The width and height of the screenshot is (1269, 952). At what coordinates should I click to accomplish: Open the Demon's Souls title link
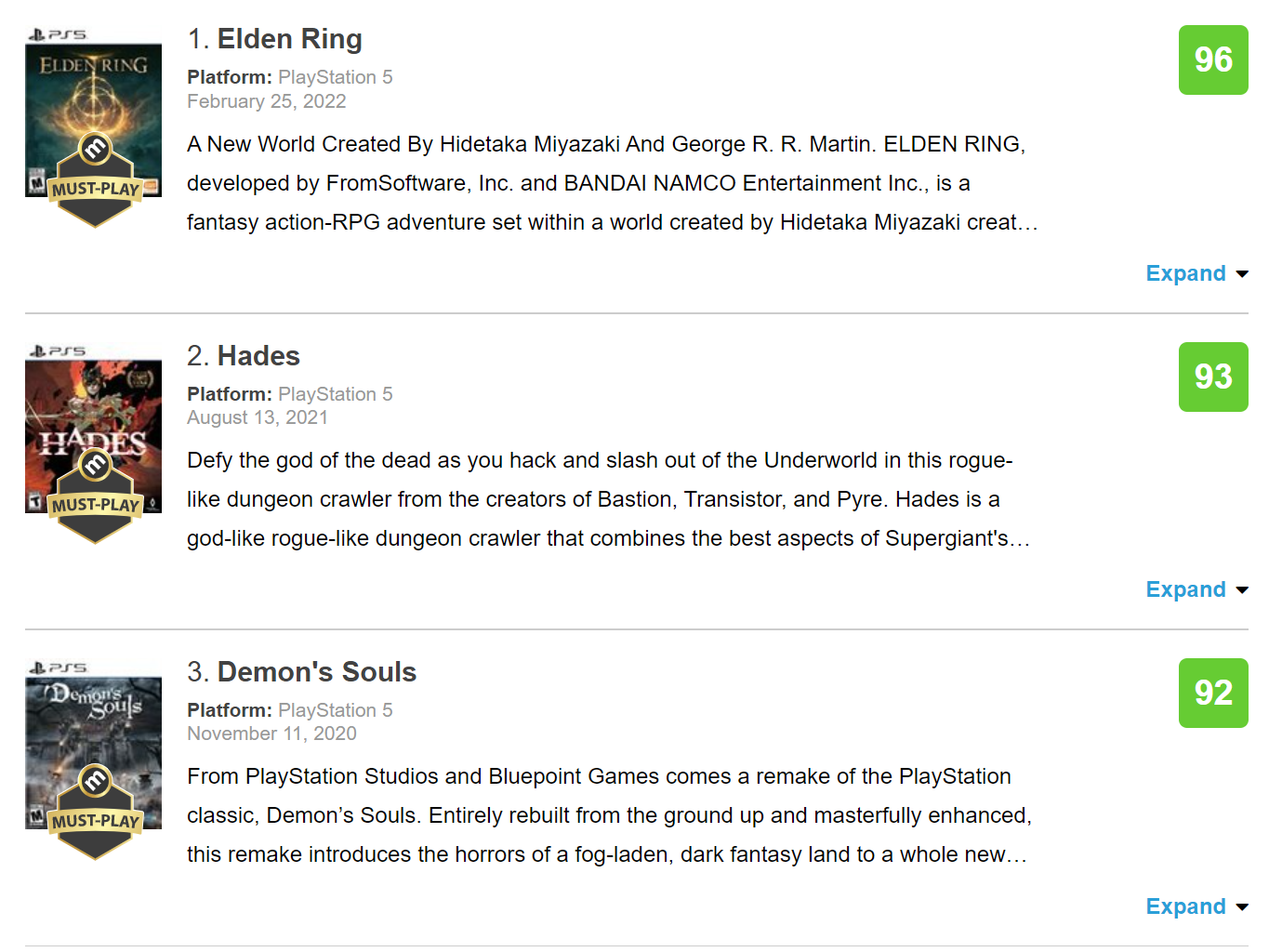[x=316, y=672]
